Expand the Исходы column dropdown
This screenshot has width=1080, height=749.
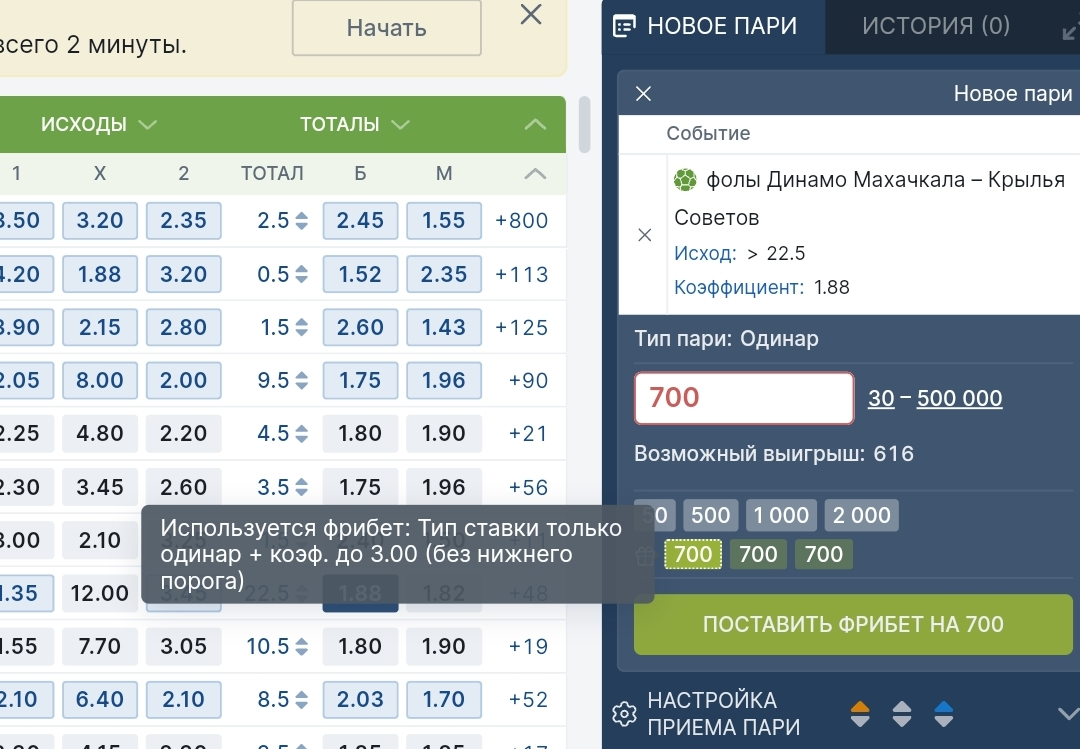[148, 125]
